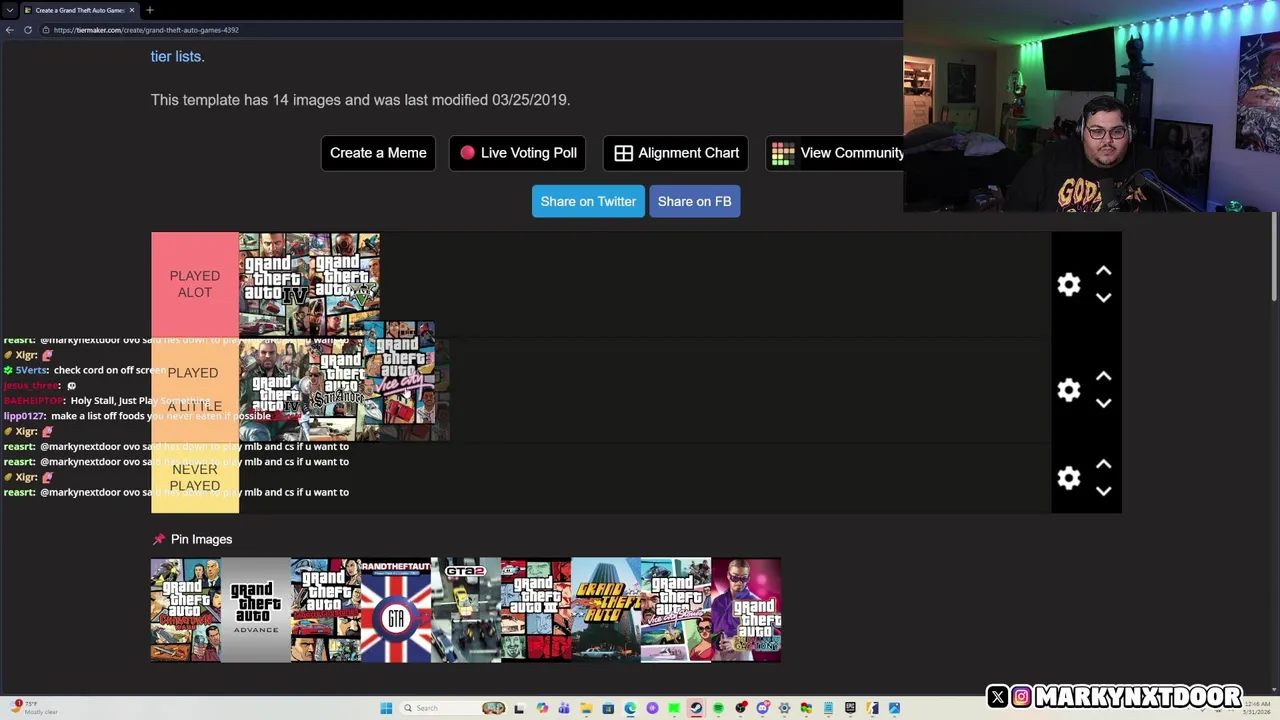Open settings gear for PLAYED ALOT tier
1280x720 pixels.
[1069, 285]
